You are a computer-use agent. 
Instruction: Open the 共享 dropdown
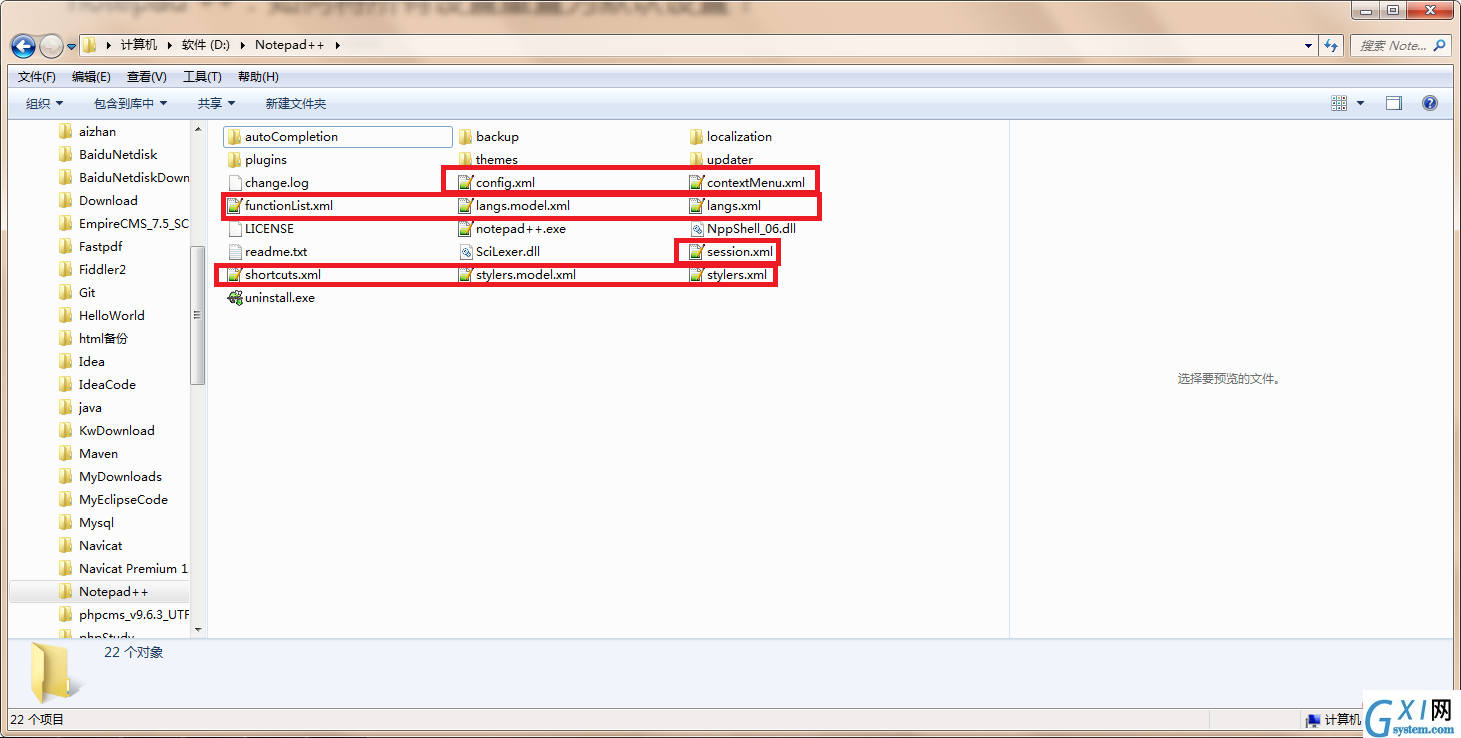click(x=216, y=103)
